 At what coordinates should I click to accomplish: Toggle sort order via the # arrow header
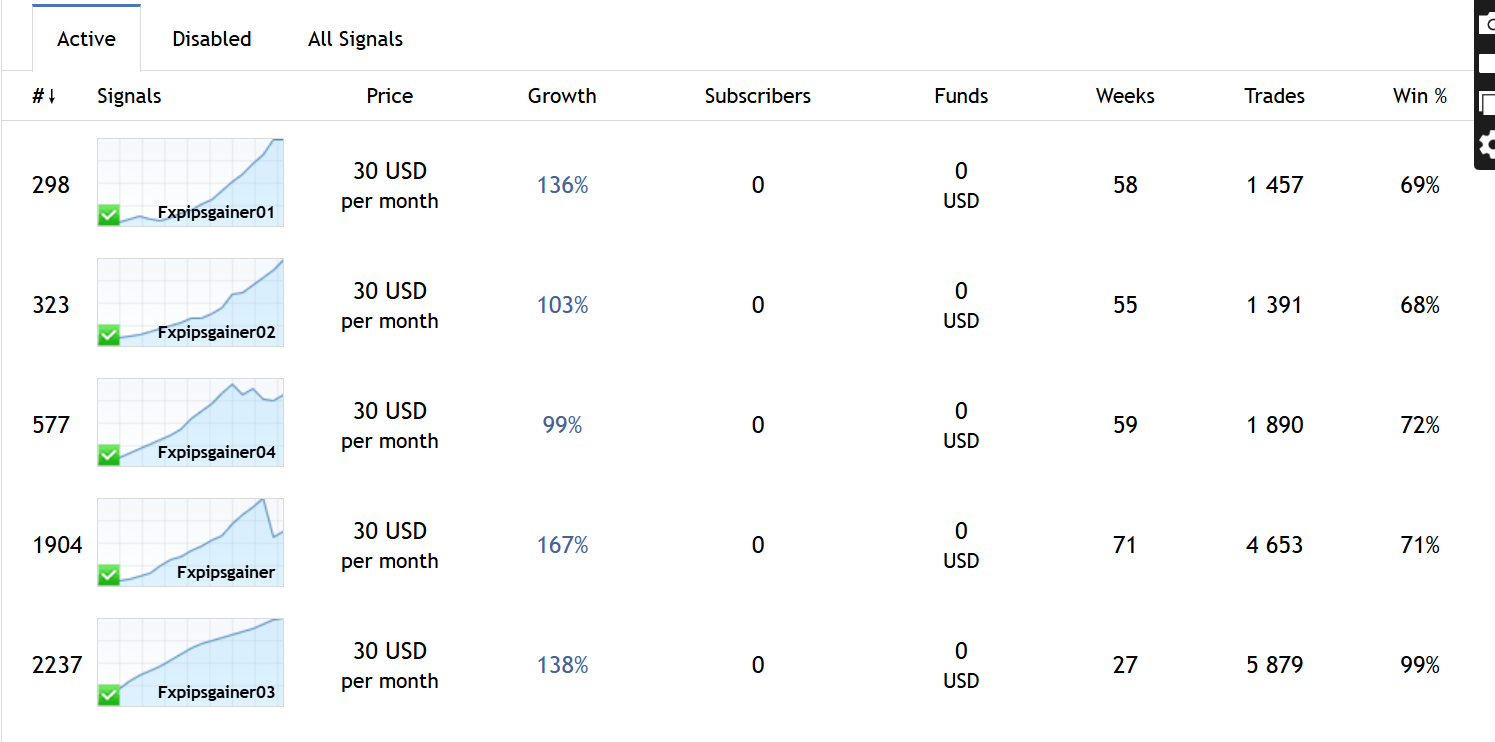tap(44, 96)
